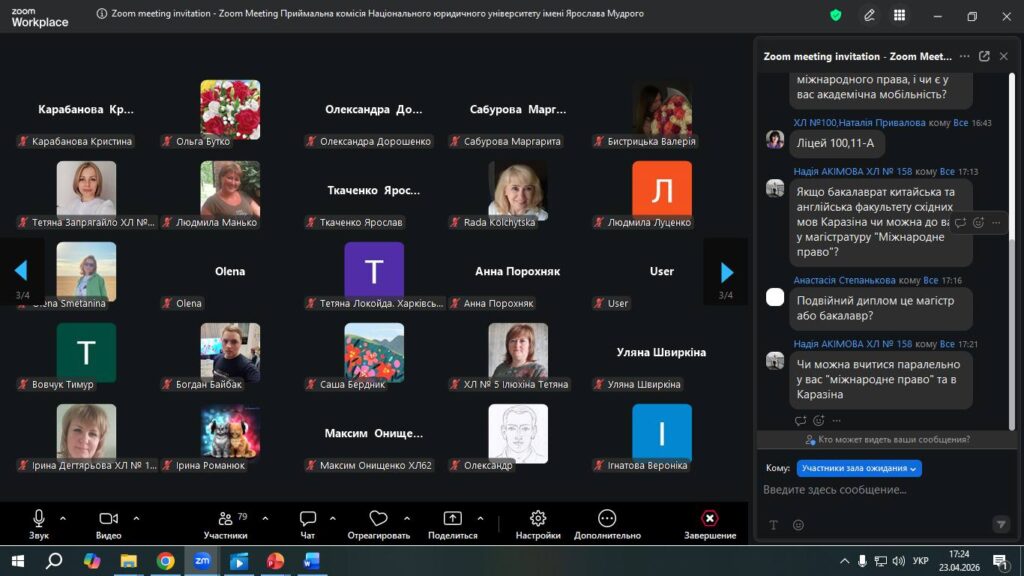Open the green encryption shield icon
Viewport: 1024px width, 576px height.
tap(836, 15)
